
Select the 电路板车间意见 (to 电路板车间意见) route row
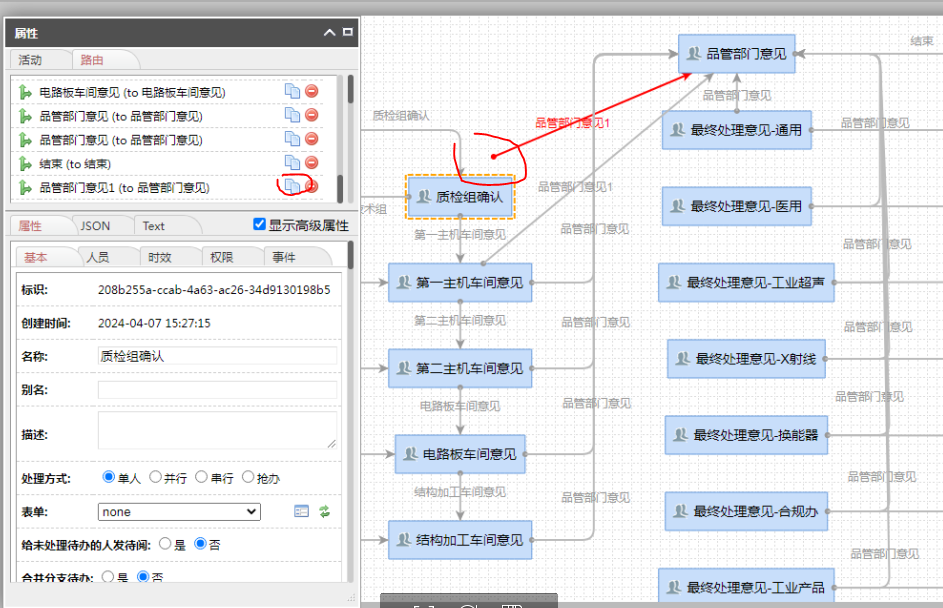(167, 92)
